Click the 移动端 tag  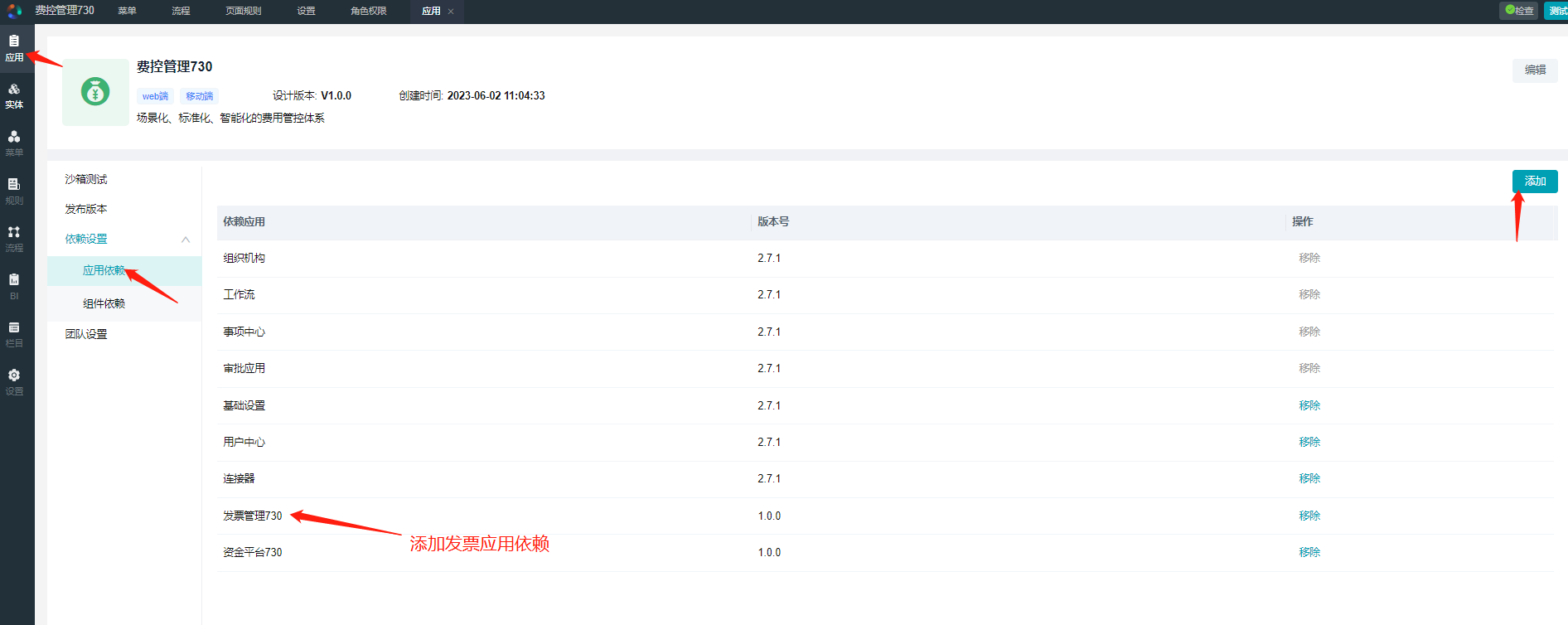click(199, 96)
